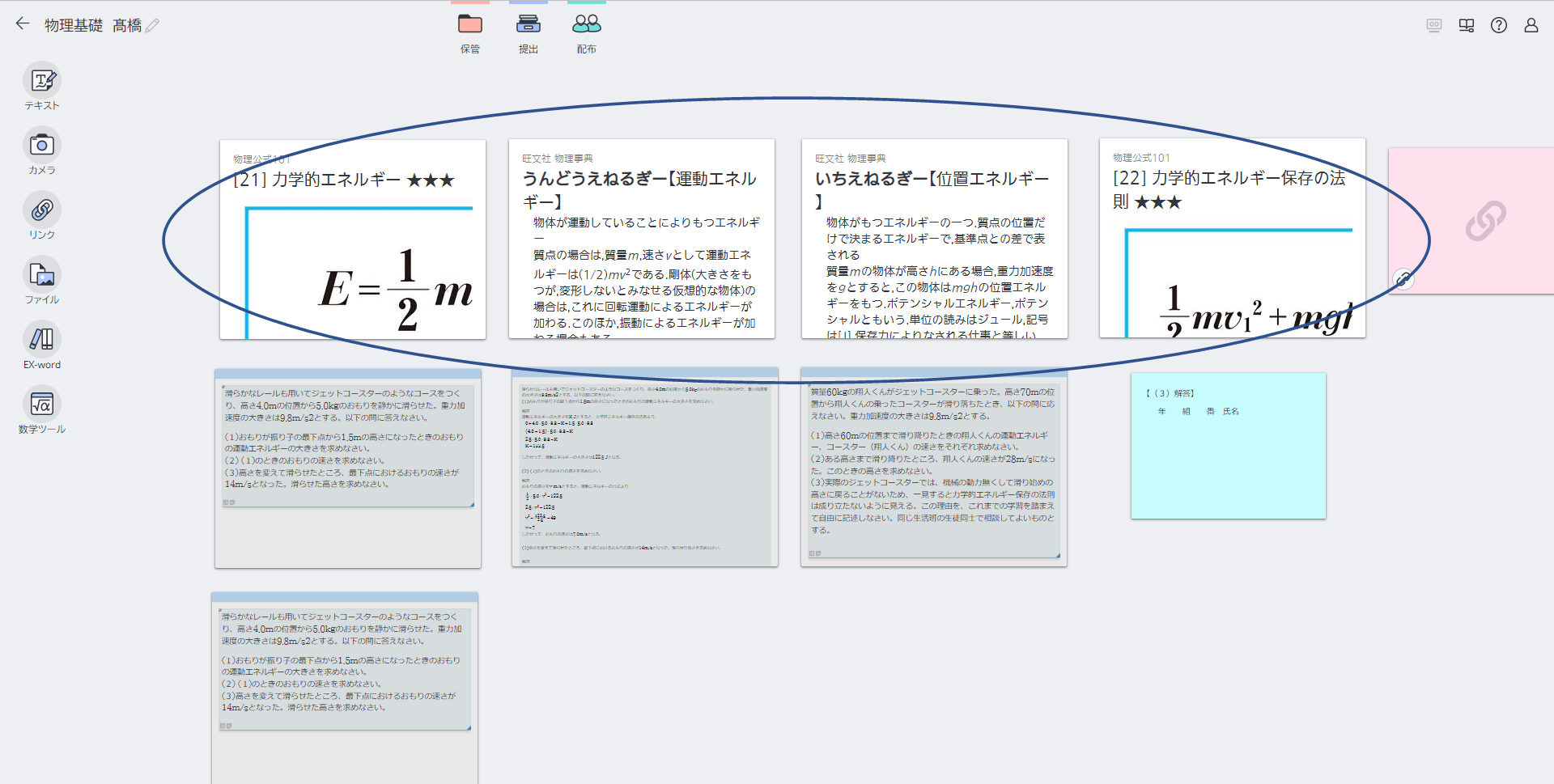Click the 提出 (submit) icon
1554x784 pixels.
tap(529, 23)
